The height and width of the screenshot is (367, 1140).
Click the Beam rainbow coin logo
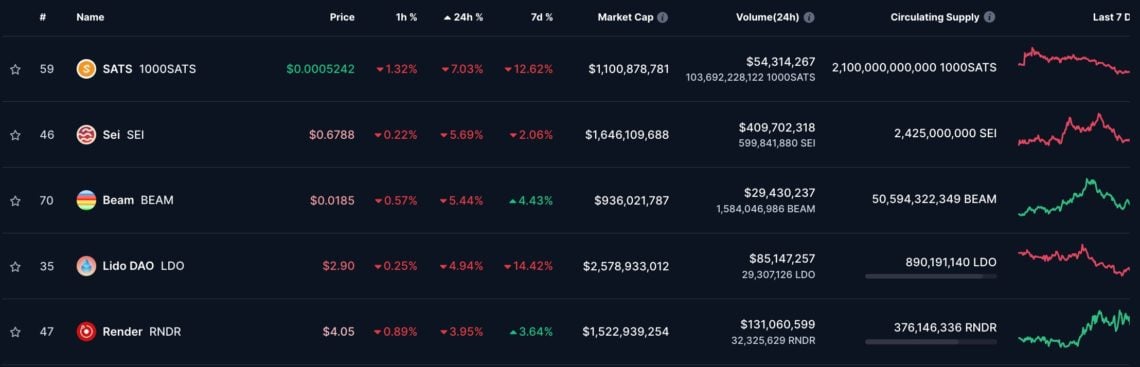pos(87,200)
